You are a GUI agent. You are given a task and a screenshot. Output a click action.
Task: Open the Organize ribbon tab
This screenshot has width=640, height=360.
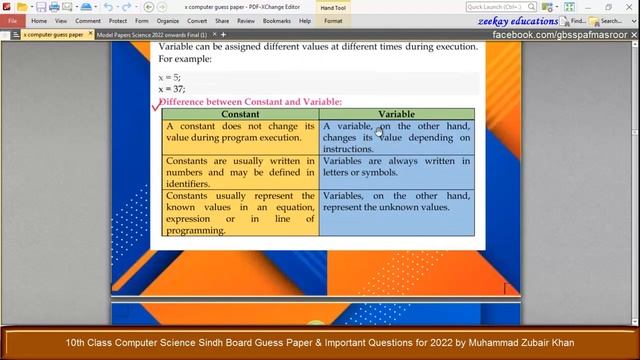point(168,21)
